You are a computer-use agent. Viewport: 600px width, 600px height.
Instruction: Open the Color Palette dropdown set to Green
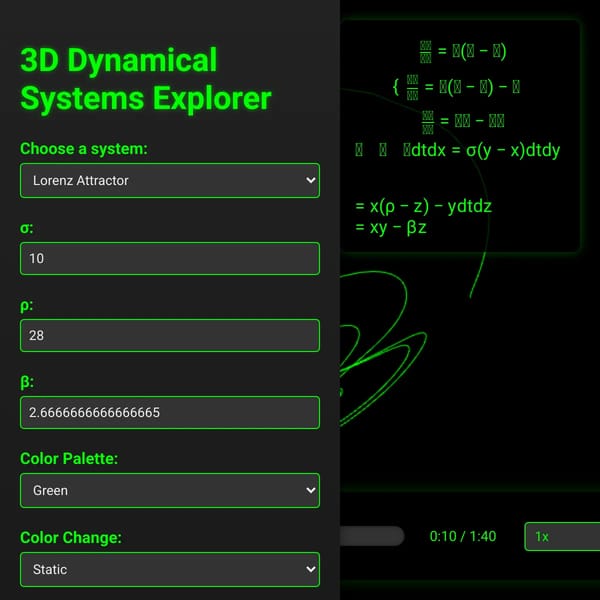(170, 490)
